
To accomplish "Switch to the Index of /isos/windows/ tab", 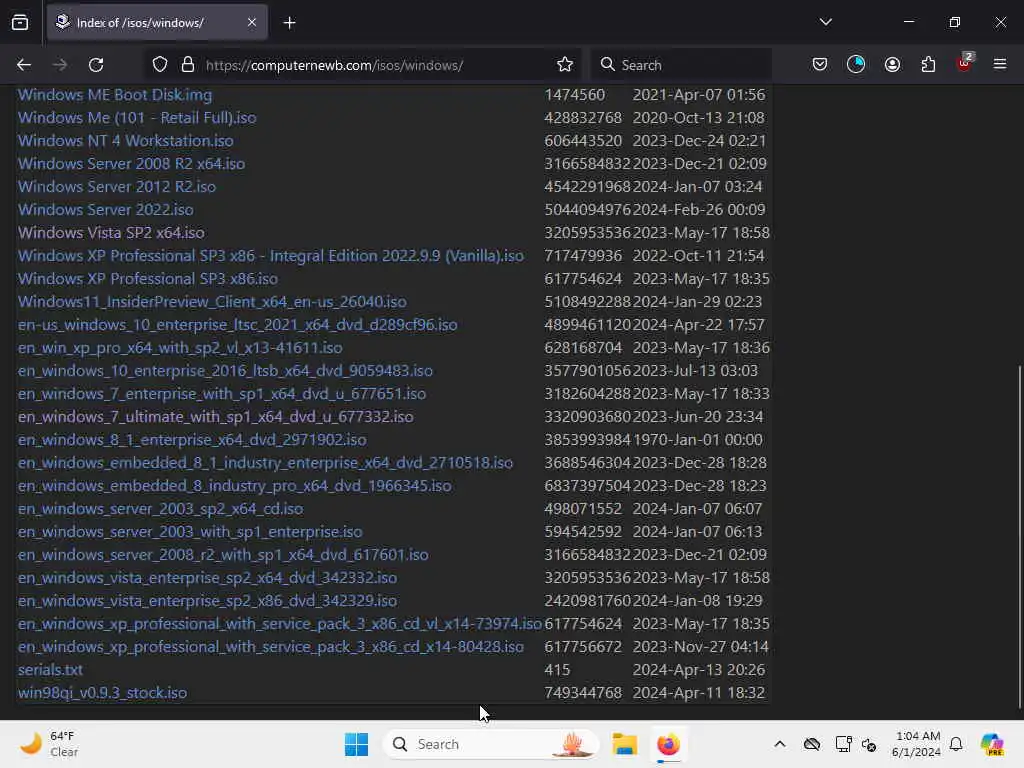I will point(157,23).
